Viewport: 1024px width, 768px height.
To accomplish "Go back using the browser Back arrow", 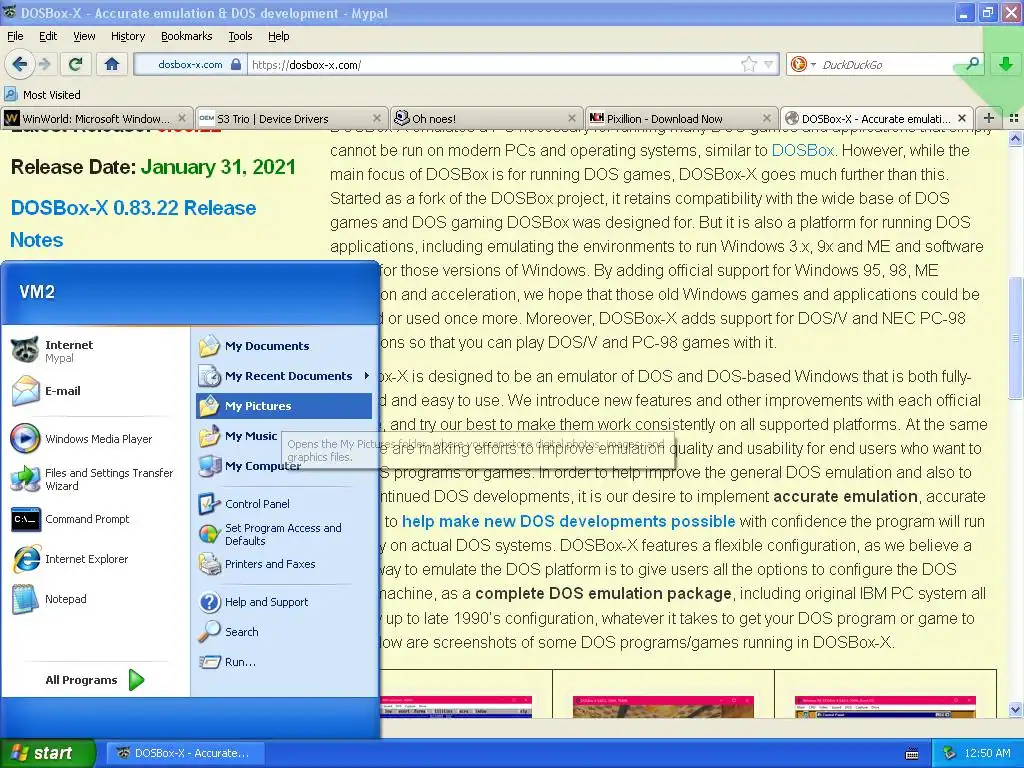I will [x=20, y=64].
